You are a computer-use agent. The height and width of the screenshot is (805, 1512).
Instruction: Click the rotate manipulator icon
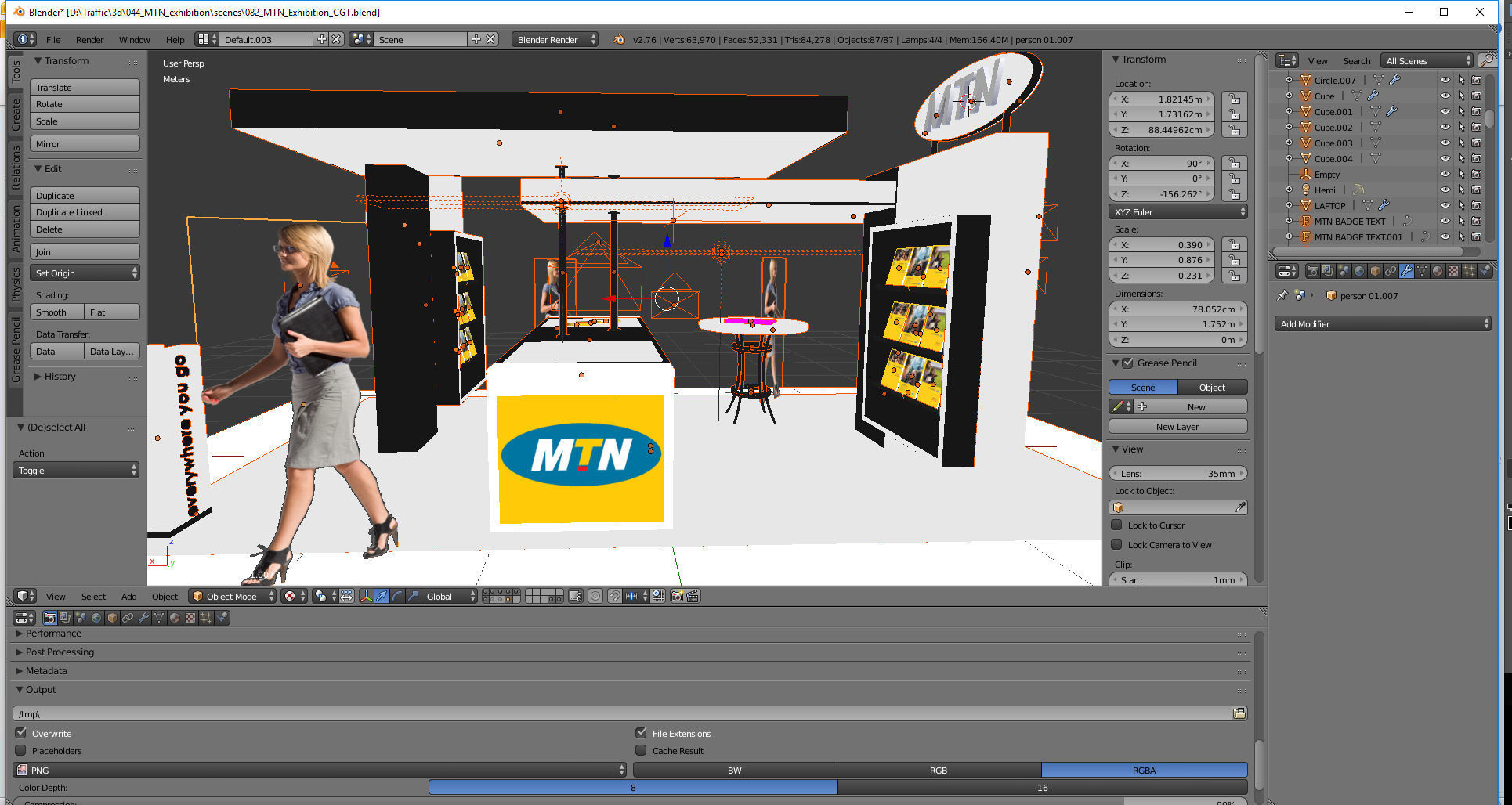coord(397,596)
